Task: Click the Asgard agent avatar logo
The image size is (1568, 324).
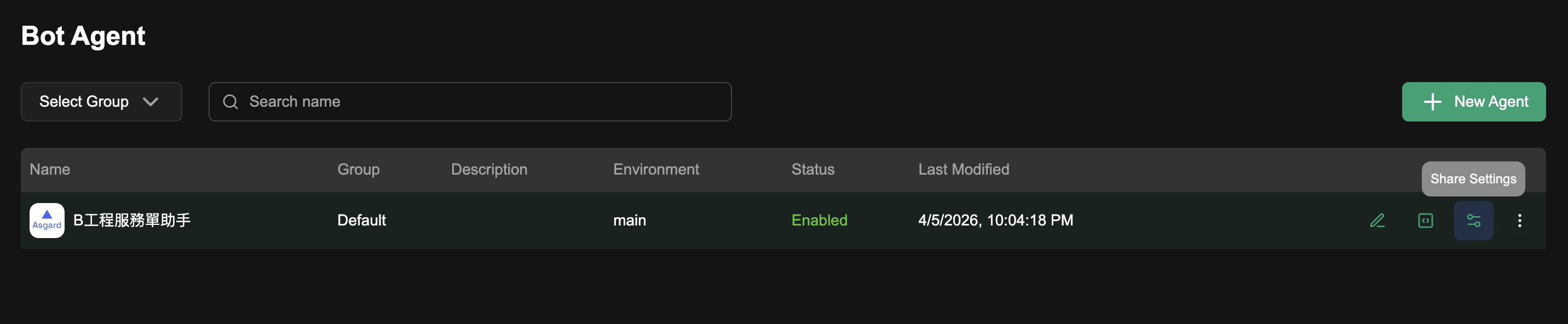Action: (47, 221)
